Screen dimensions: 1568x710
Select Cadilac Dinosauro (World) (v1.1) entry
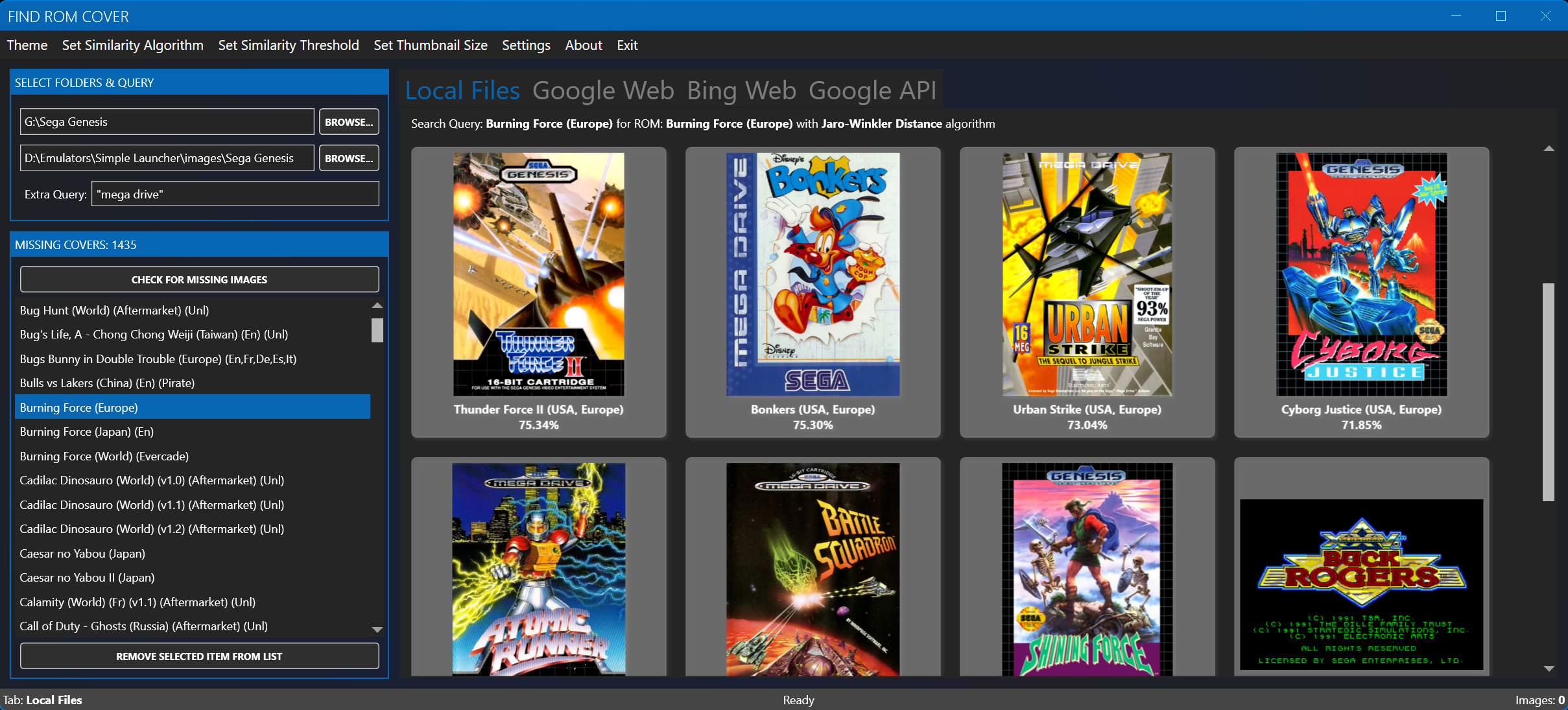193,505
